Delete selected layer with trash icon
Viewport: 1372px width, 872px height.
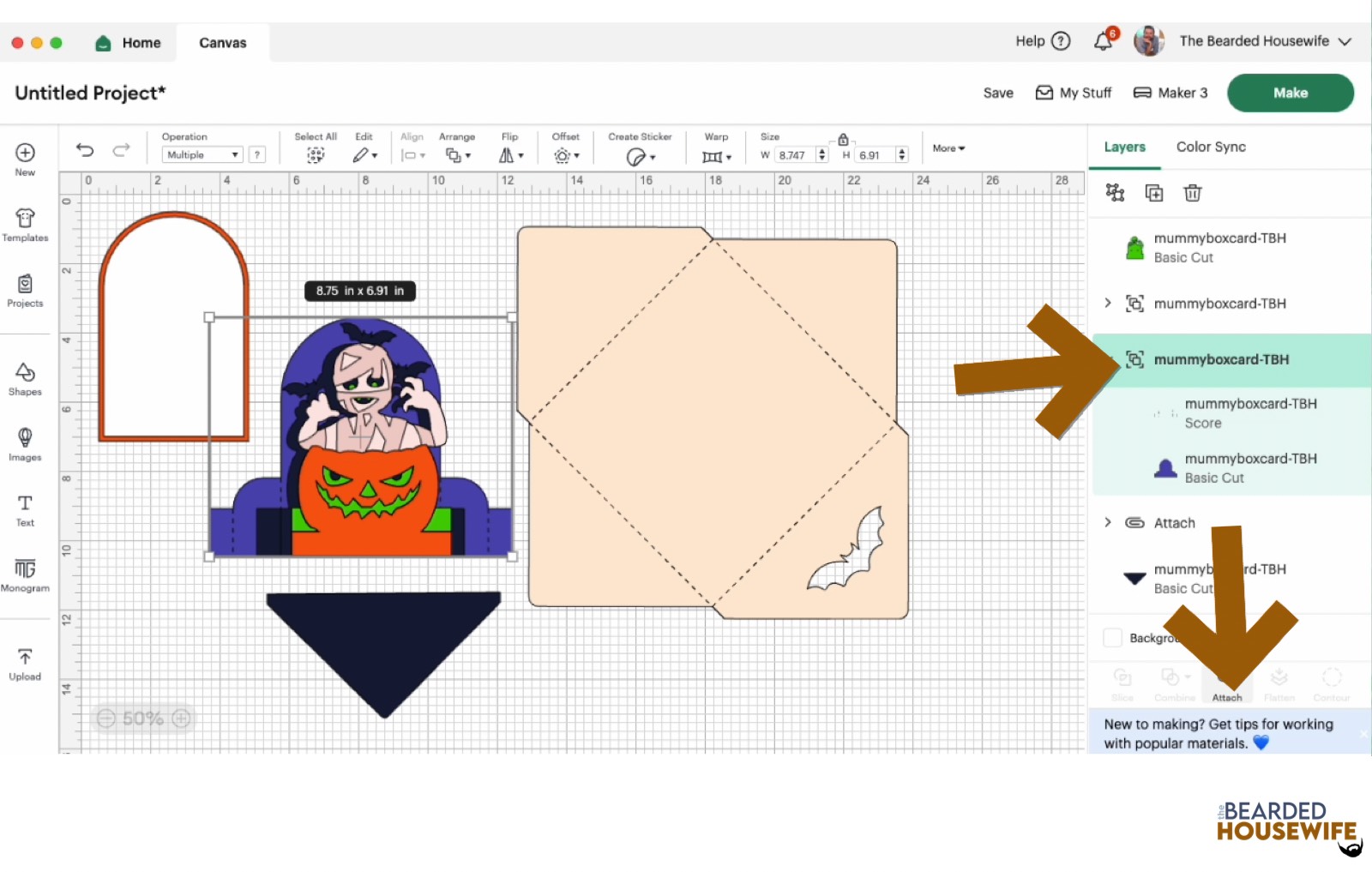pyautogui.click(x=1192, y=193)
